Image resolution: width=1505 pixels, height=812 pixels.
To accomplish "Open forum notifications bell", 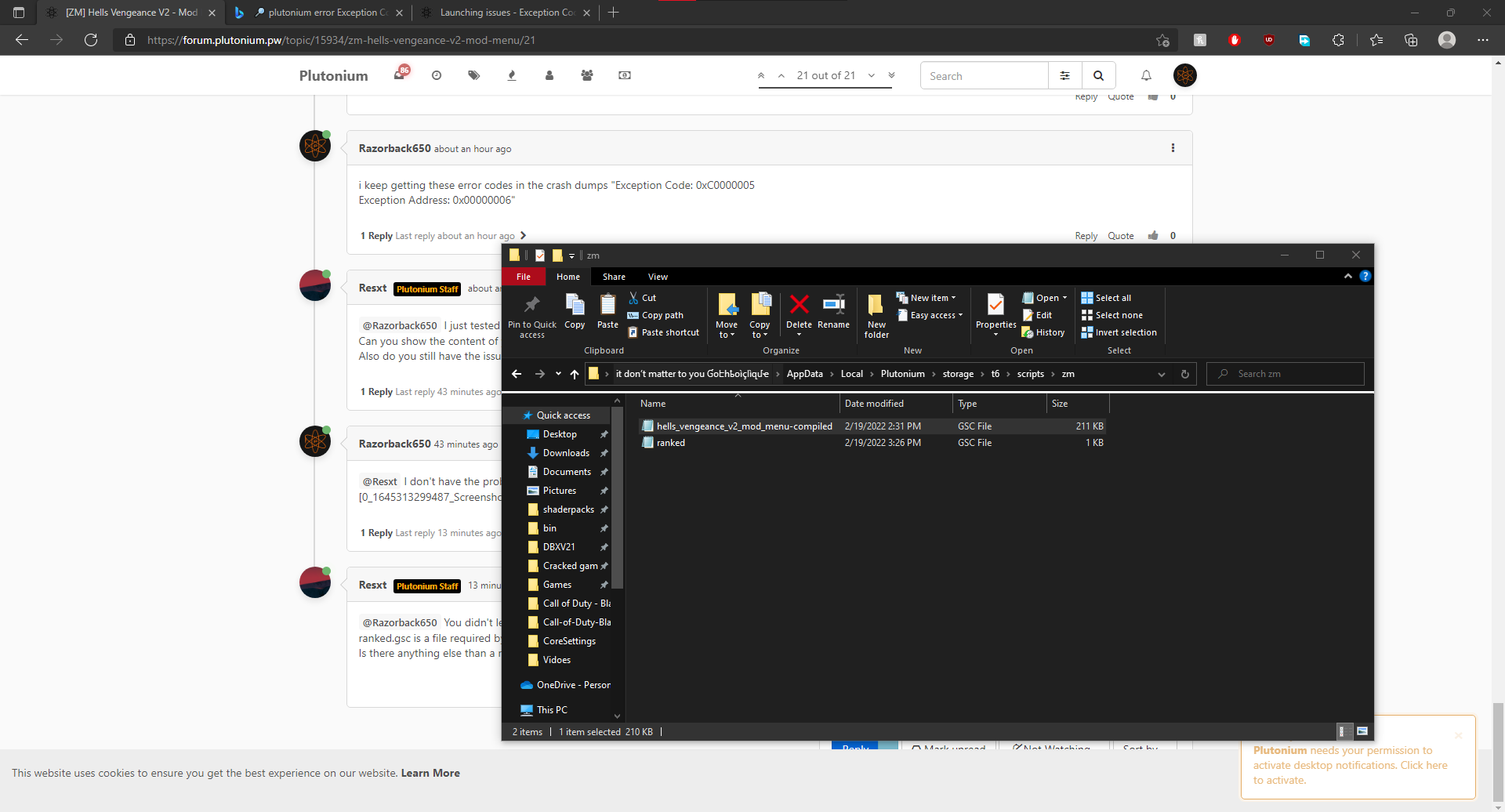I will pyautogui.click(x=1146, y=75).
